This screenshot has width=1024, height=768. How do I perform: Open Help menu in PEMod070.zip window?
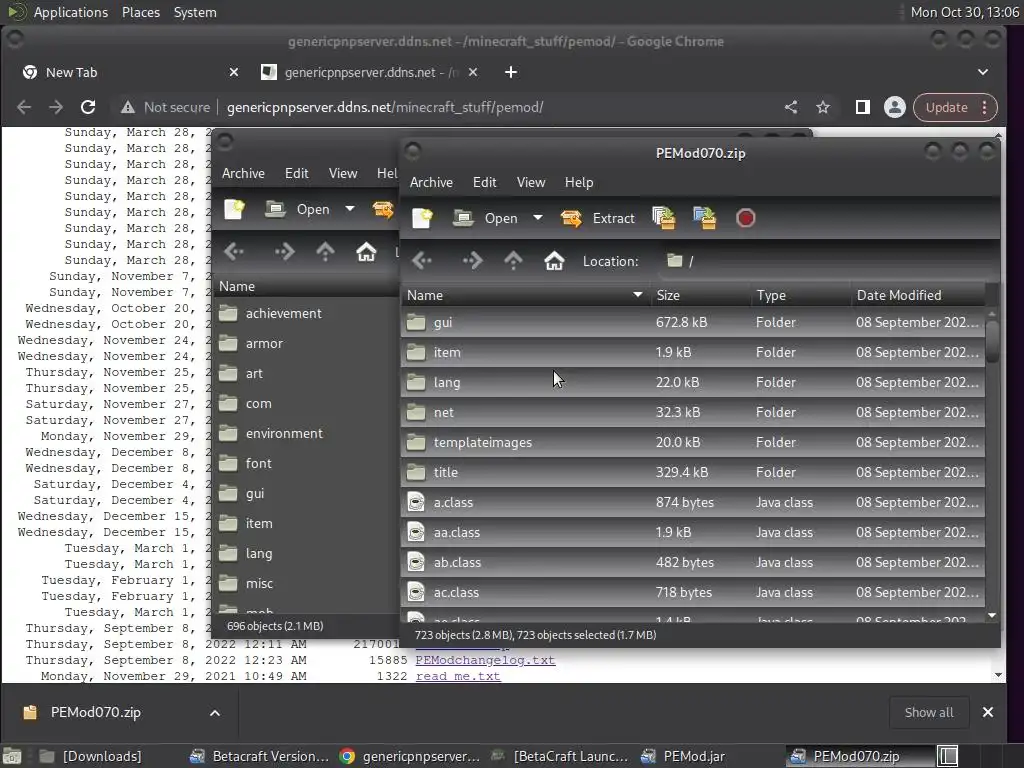pyautogui.click(x=579, y=182)
